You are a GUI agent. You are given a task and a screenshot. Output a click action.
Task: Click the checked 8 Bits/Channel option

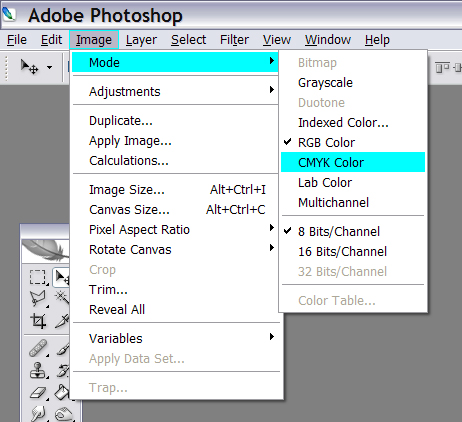(x=353, y=231)
